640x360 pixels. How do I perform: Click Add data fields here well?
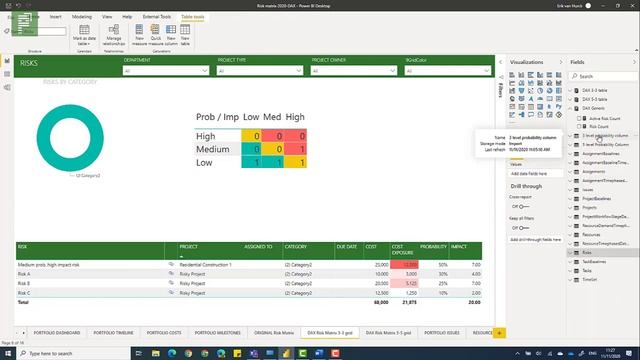pyautogui.click(x=536, y=174)
